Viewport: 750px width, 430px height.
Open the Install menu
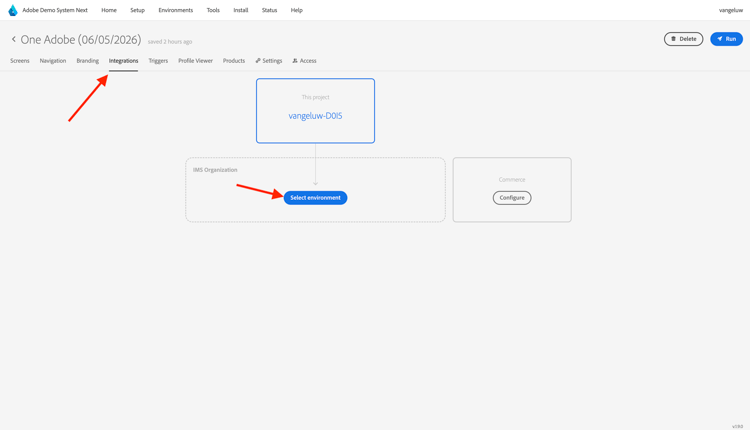(241, 10)
